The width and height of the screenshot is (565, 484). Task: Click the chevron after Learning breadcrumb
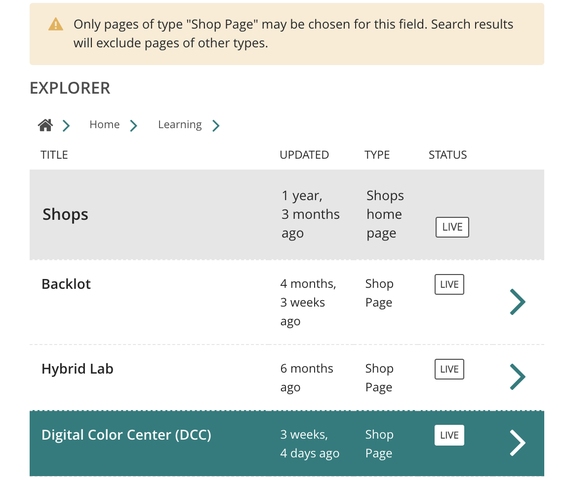click(x=216, y=126)
